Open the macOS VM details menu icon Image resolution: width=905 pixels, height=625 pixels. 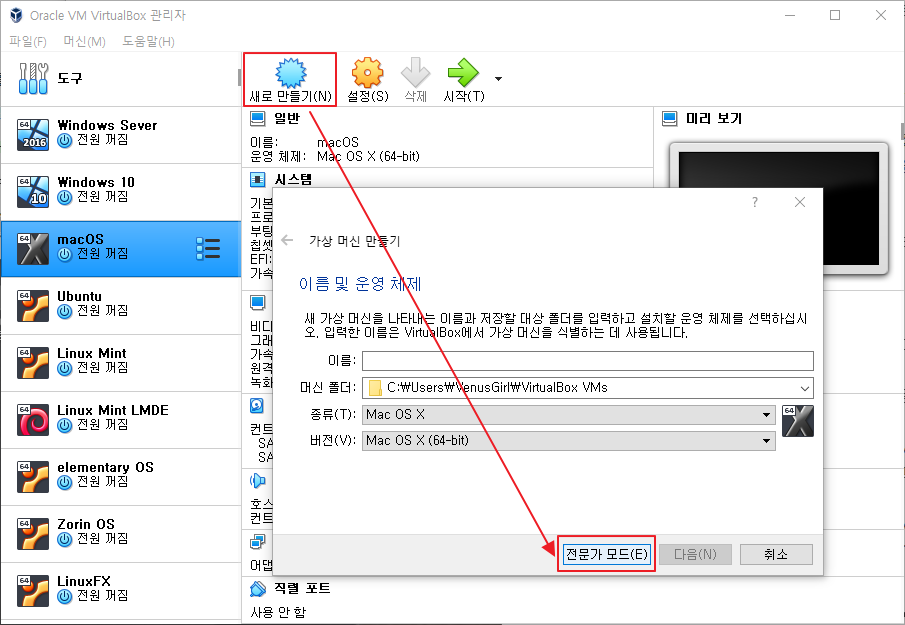pyautogui.click(x=208, y=249)
